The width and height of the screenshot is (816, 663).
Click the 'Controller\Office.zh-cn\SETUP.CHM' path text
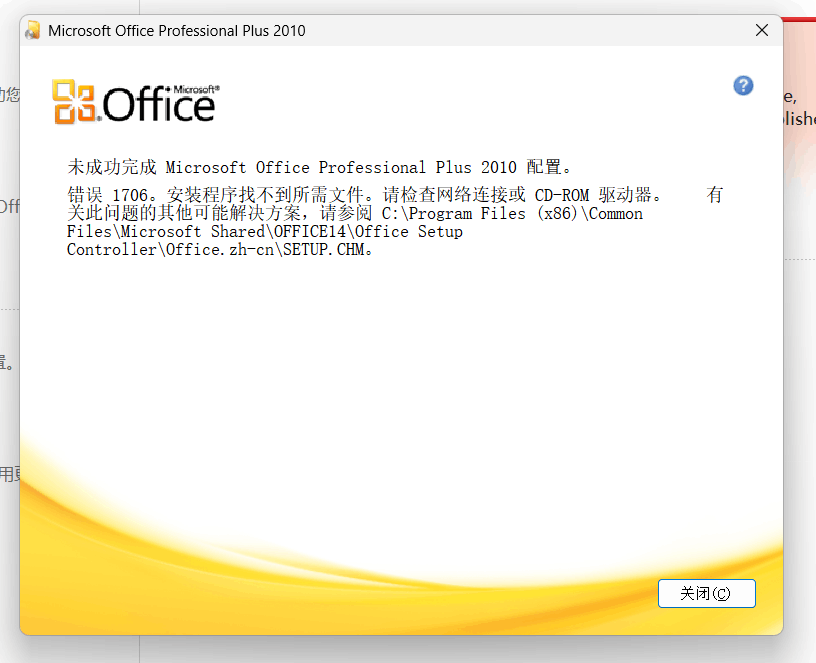coord(219,250)
